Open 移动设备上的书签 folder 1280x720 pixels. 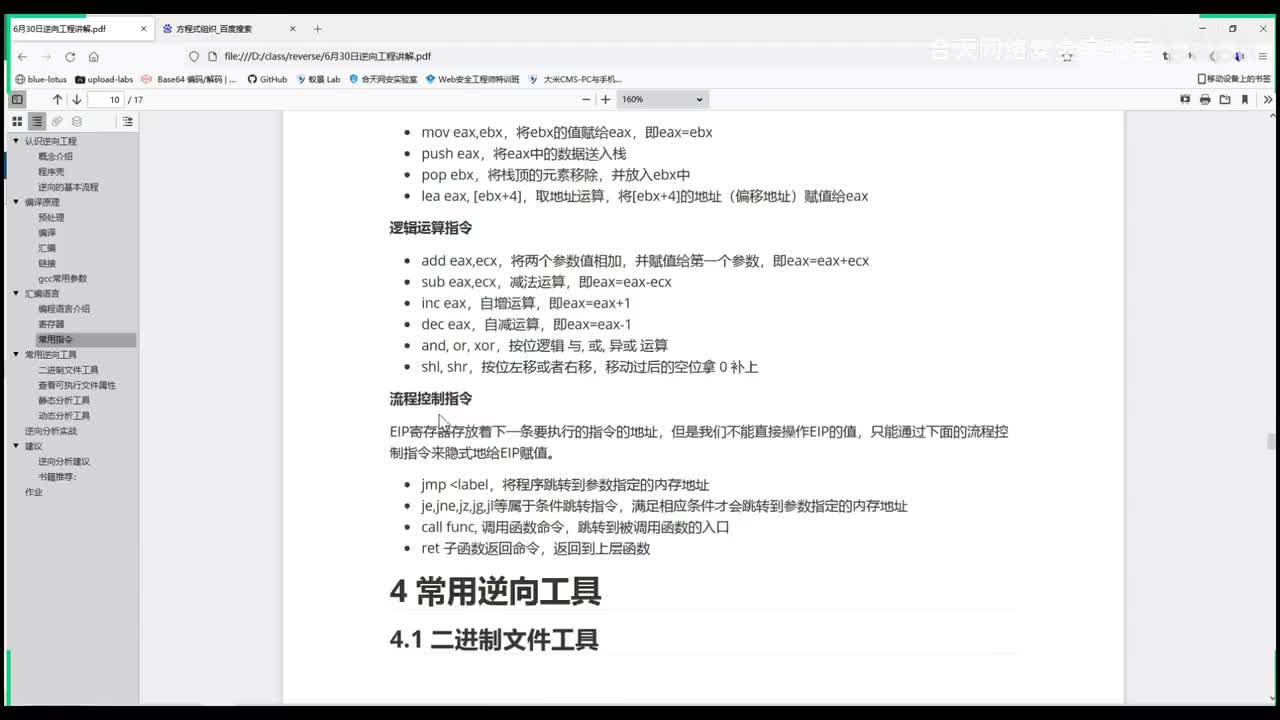[x=1234, y=79]
